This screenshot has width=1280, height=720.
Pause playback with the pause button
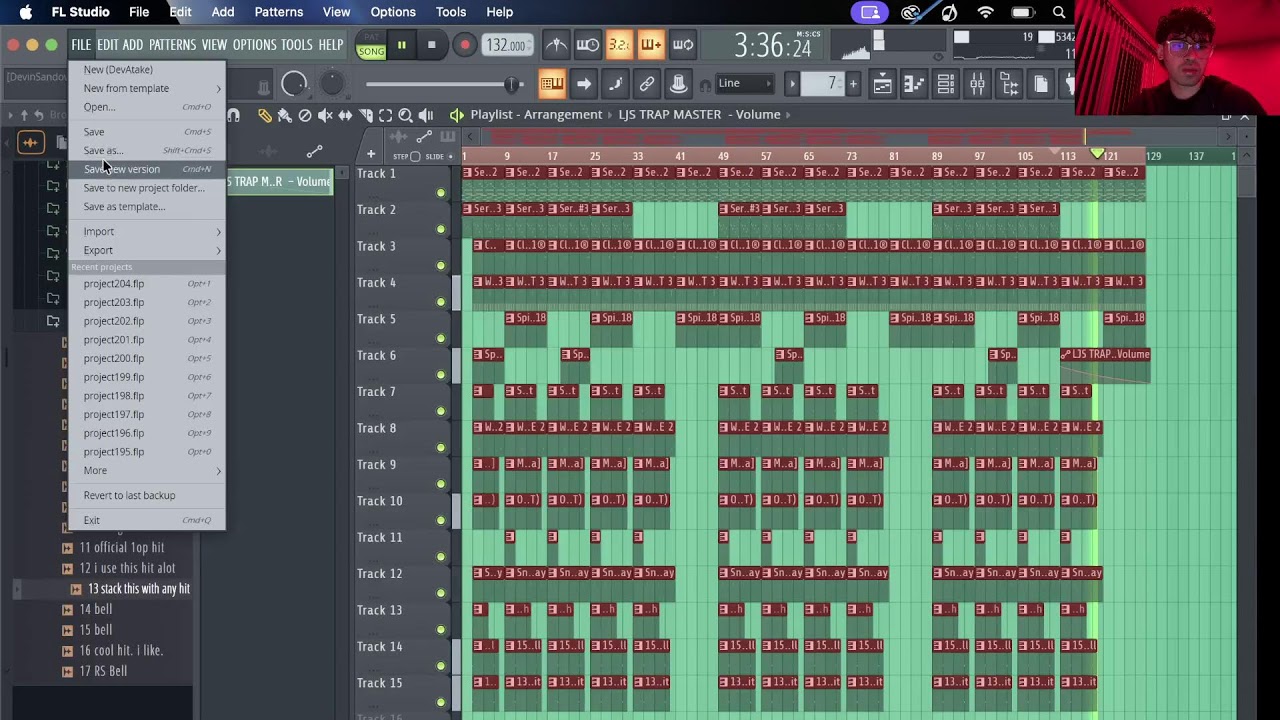(x=401, y=45)
